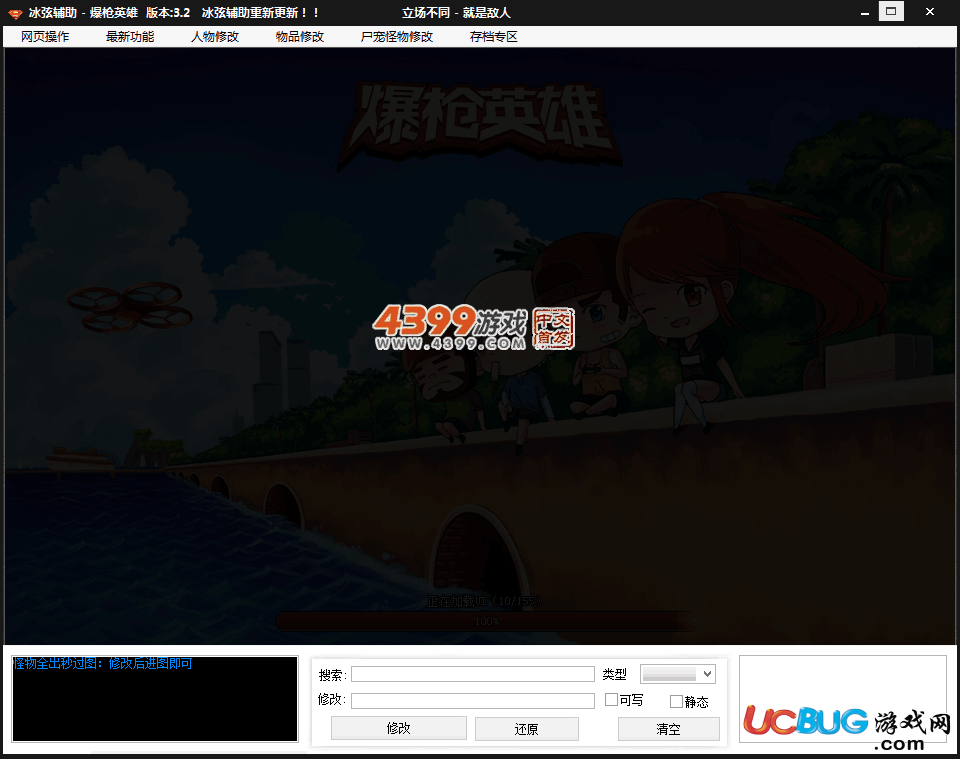
Task: Click the 清空 button
Action: (669, 728)
